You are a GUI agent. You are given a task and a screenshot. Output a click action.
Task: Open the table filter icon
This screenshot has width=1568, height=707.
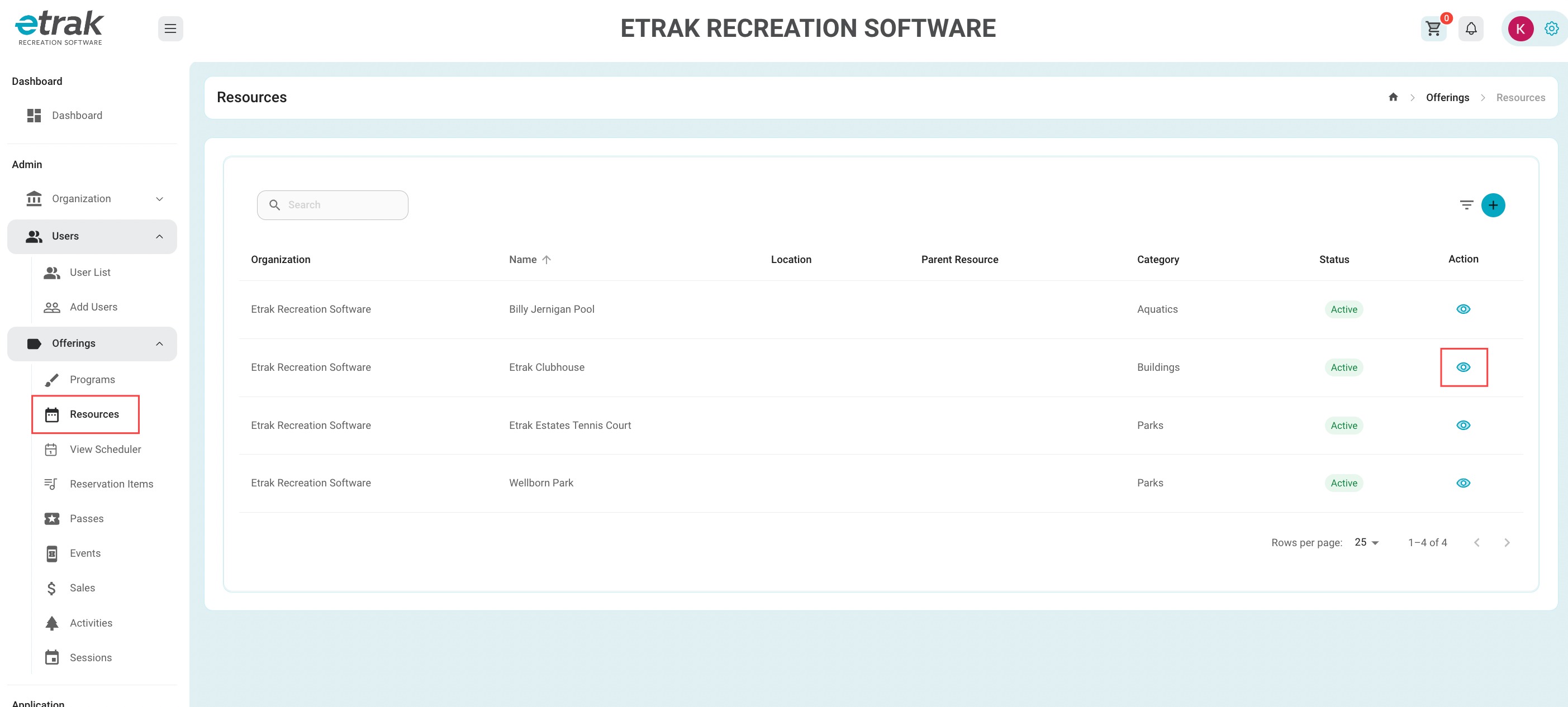coord(1466,205)
